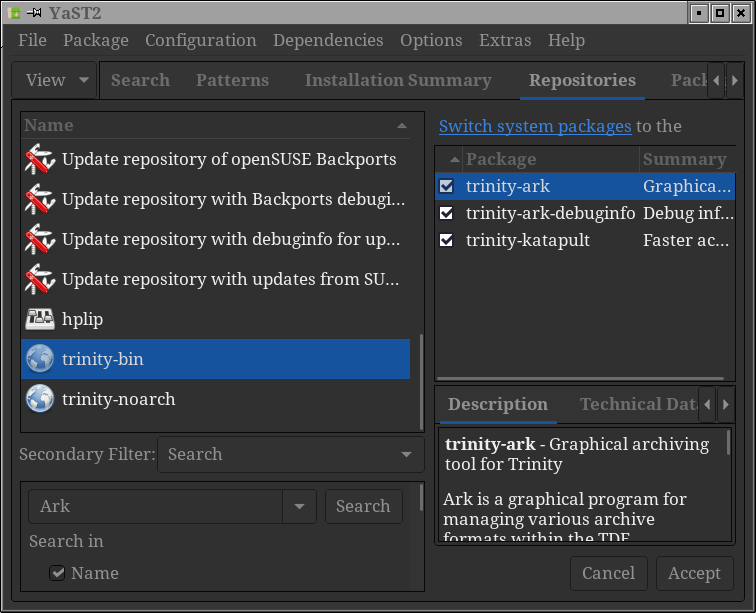Toggle the trinity-ark-debuginfo package checkbox
The image size is (756, 613).
pos(446,213)
